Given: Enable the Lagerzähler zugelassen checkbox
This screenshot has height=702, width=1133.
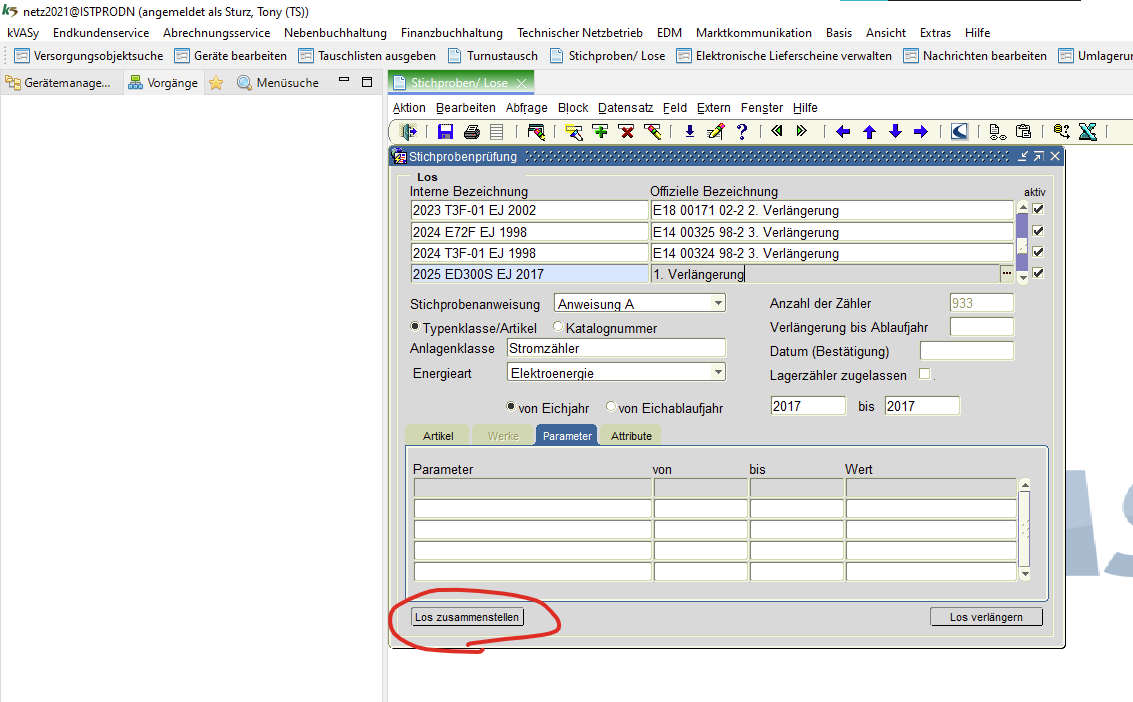Looking at the screenshot, I should (x=925, y=375).
